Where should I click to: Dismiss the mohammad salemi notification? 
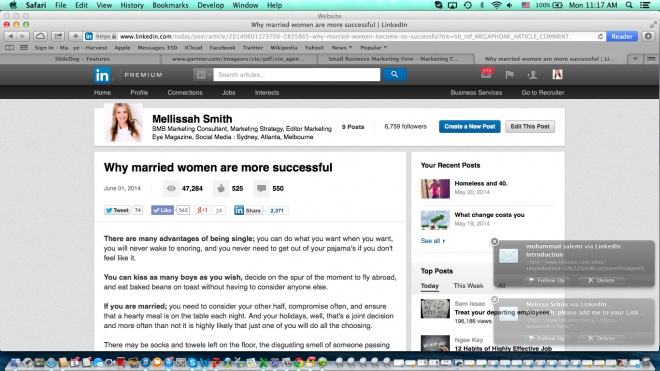[x=495, y=241]
